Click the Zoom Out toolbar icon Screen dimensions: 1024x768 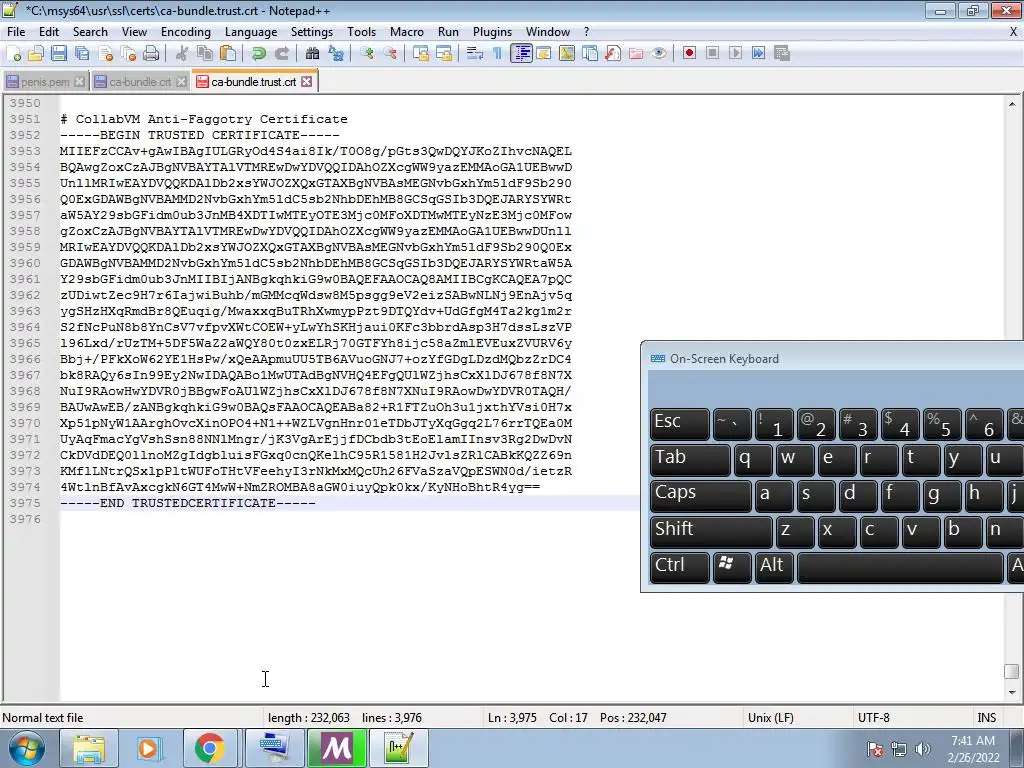pos(390,54)
